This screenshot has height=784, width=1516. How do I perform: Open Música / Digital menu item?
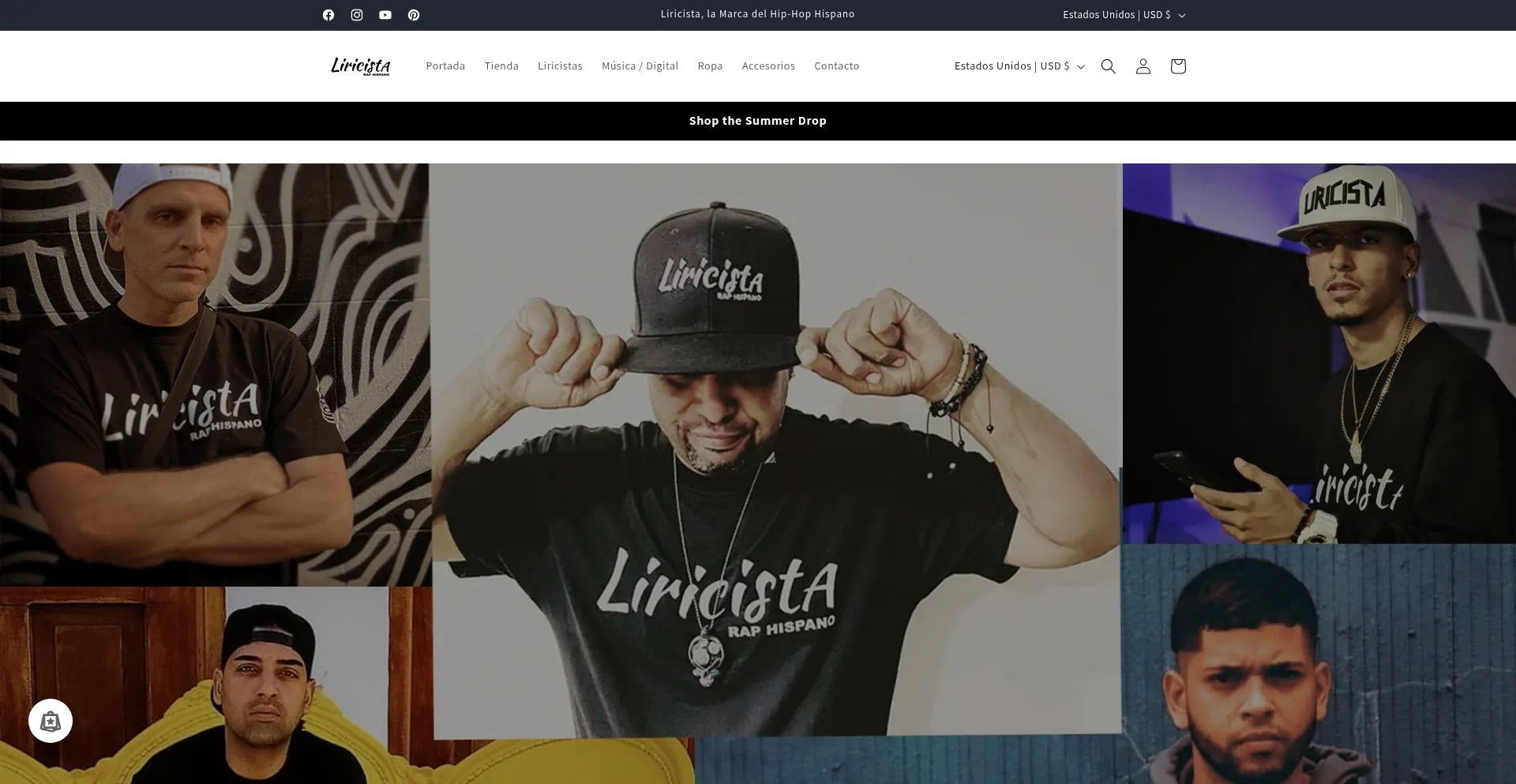point(640,66)
